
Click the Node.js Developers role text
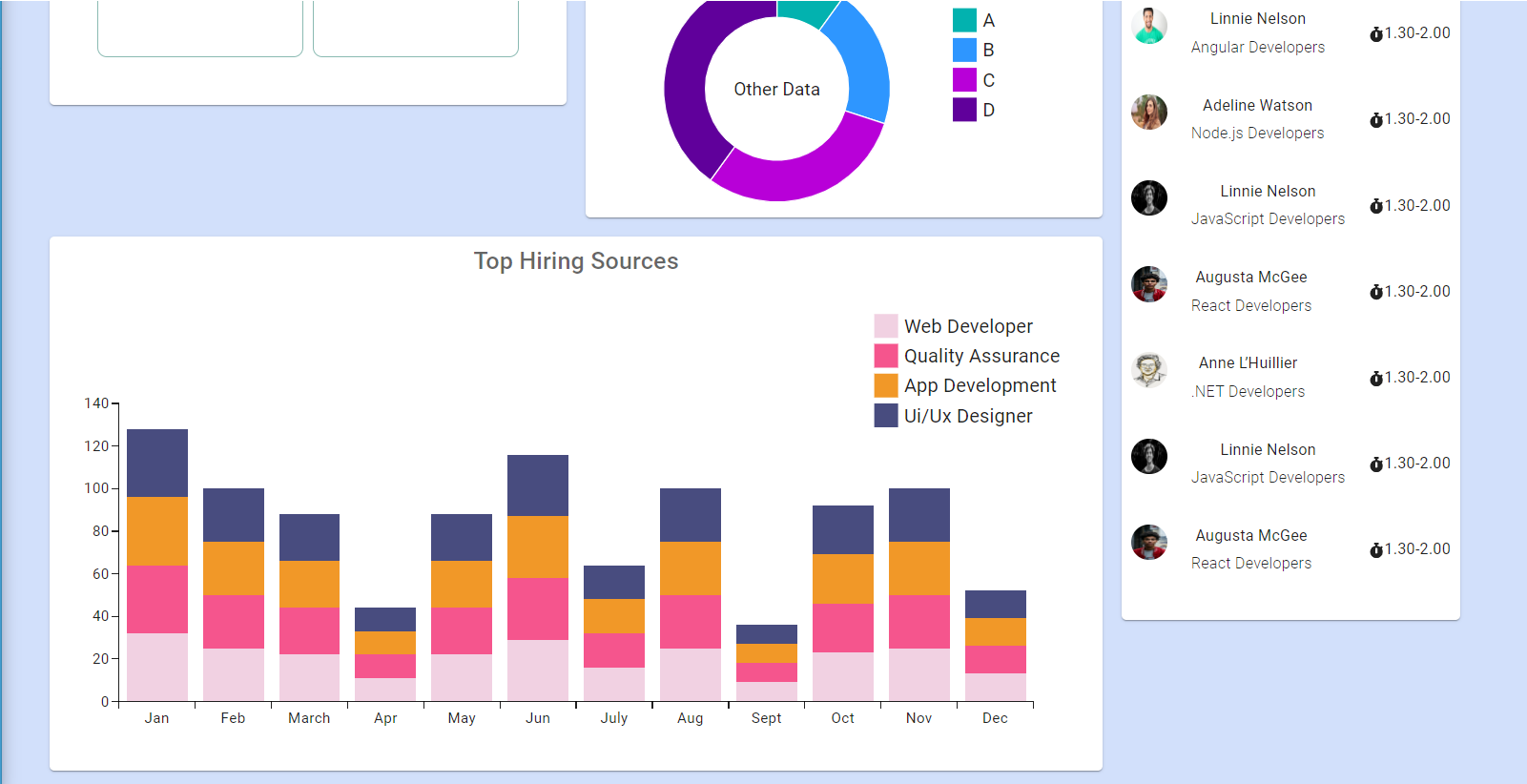tap(1257, 133)
